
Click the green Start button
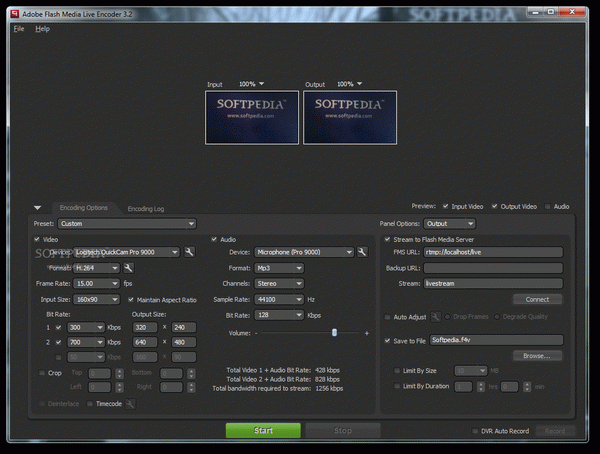[x=263, y=430]
